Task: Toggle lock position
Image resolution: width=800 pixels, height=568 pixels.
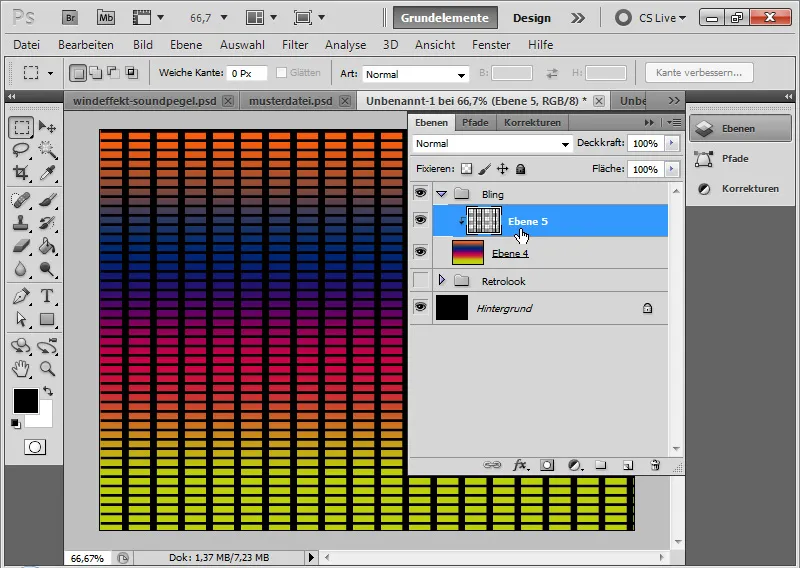Action: click(503, 169)
